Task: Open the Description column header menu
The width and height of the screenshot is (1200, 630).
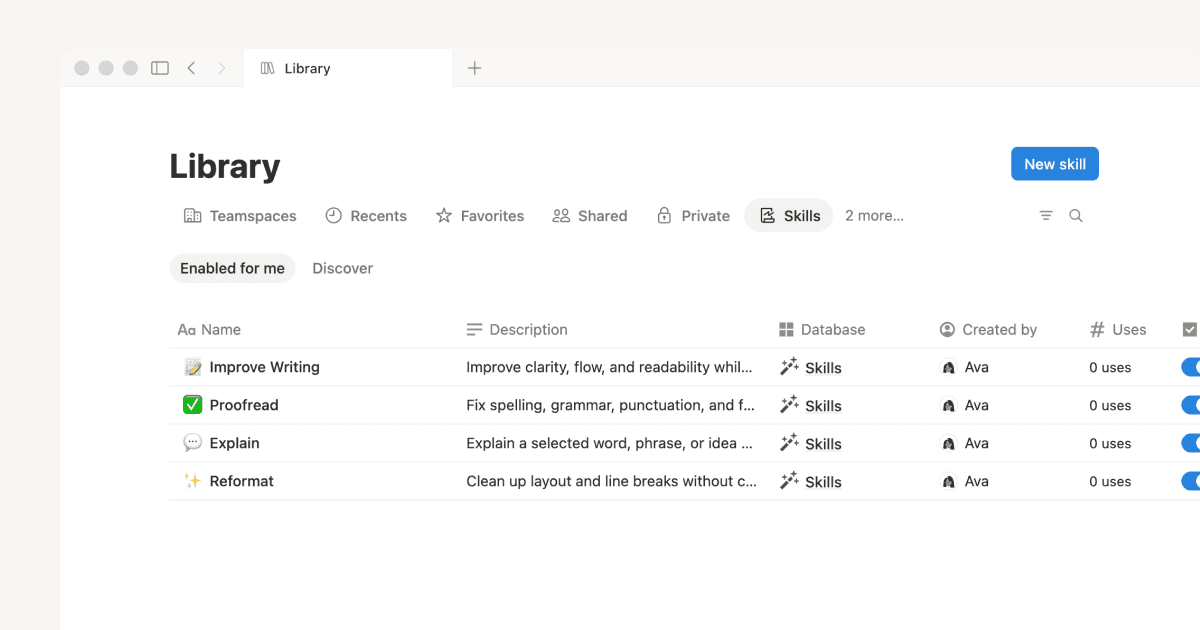Action: tap(517, 329)
